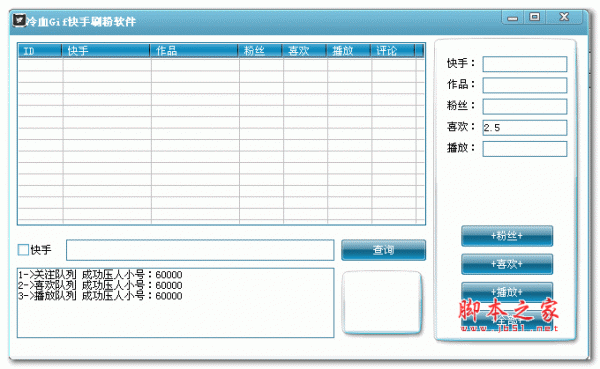Viewport: 600px width, 369px height.
Task: Click the 作品: label
Action: [461, 84]
